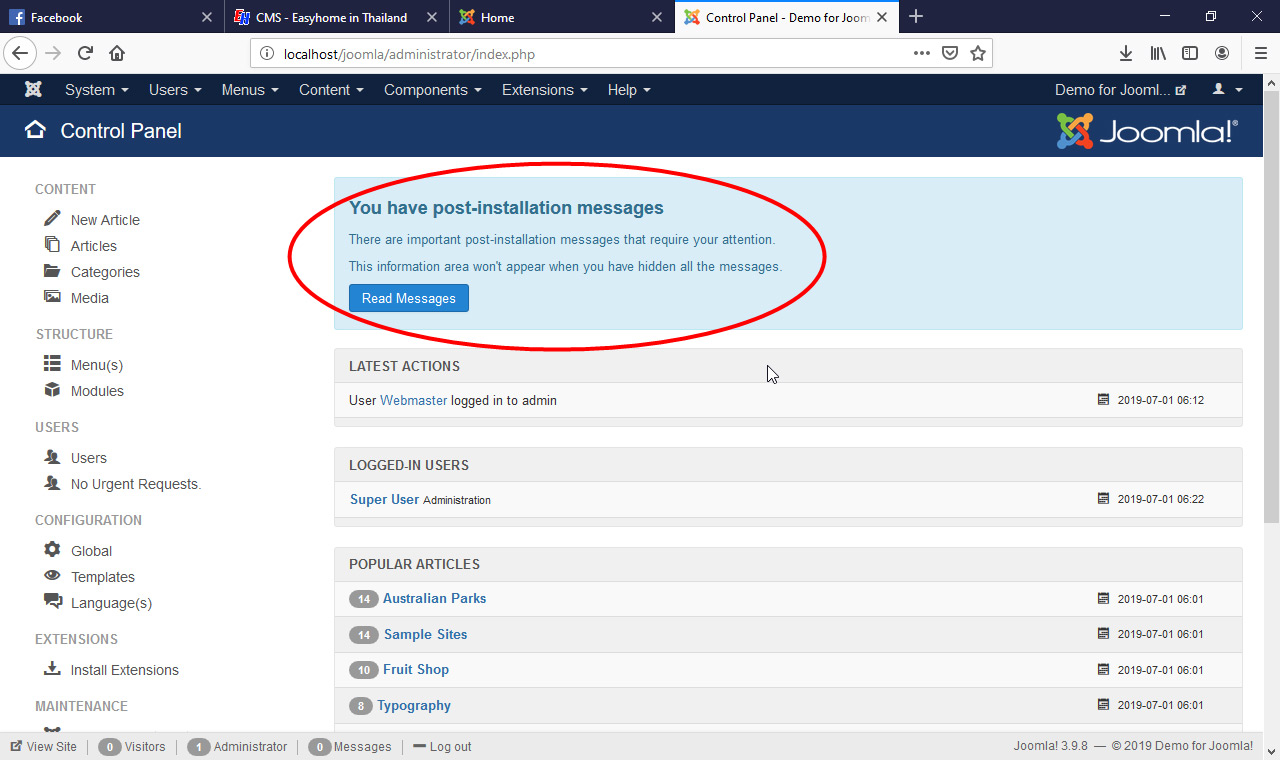Open the Help dropdown menu
Image resolution: width=1280 pixels, height=760 pixels.
pos(628,90)
